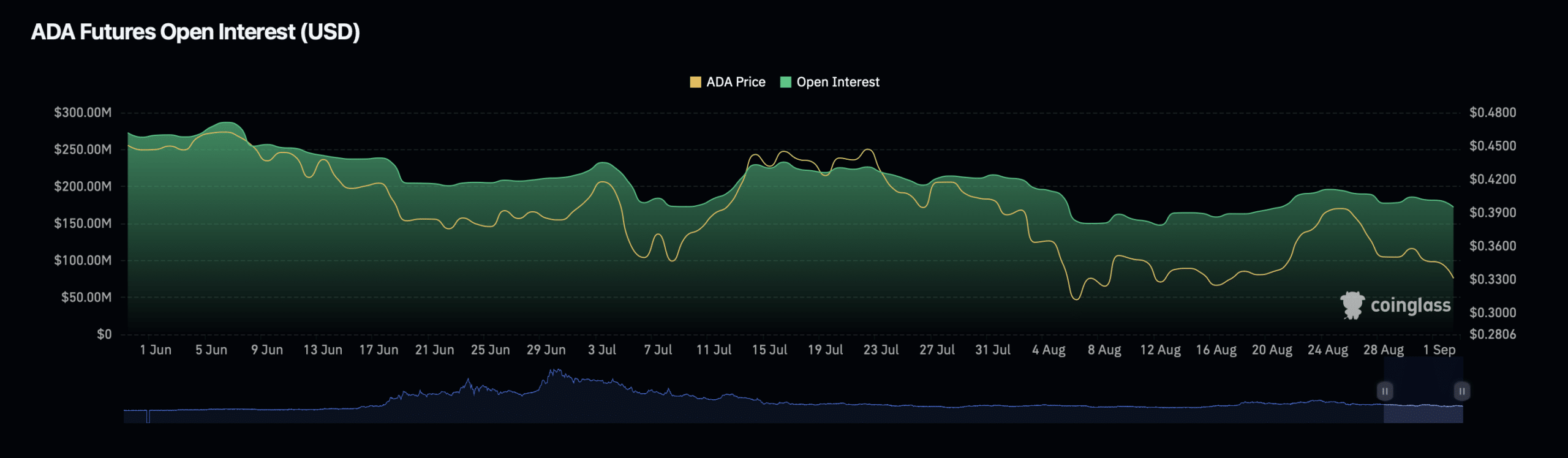Click the 28 Aug date label

coord(1383,350)
